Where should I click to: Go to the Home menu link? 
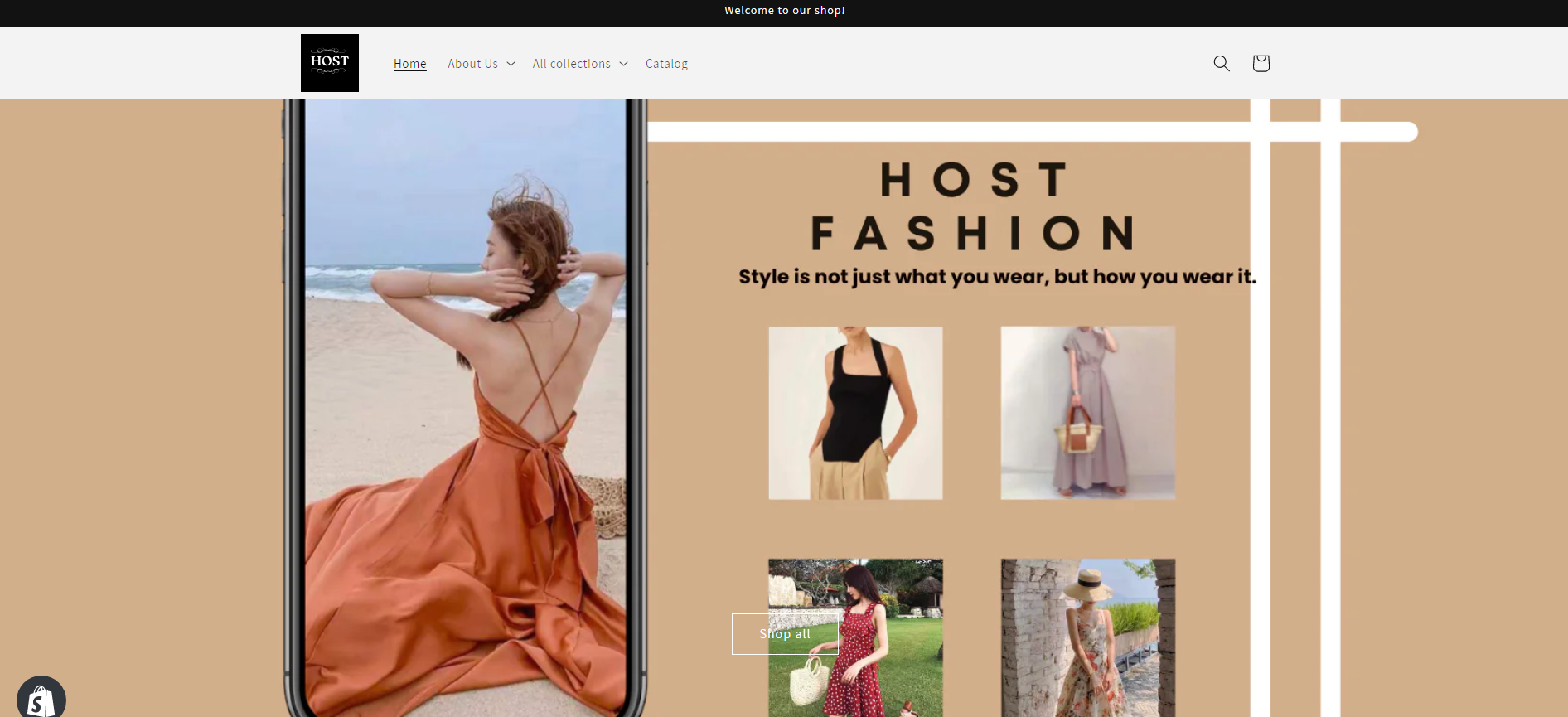(x=409, y=64)
